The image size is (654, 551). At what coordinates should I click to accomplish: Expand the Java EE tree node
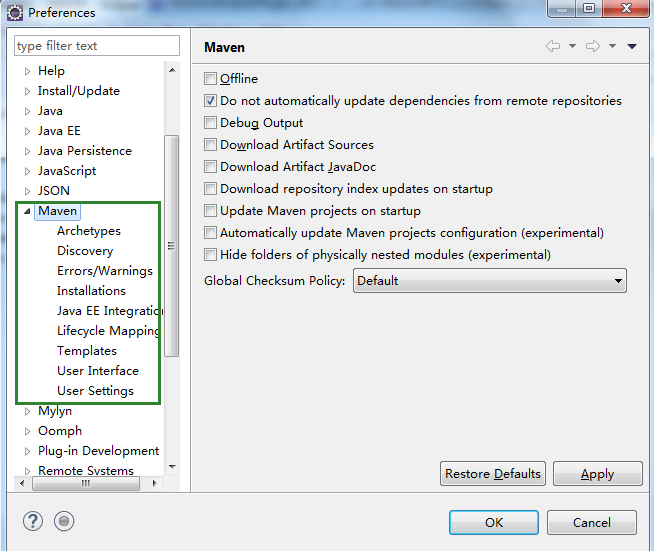[x=27, y=131]
